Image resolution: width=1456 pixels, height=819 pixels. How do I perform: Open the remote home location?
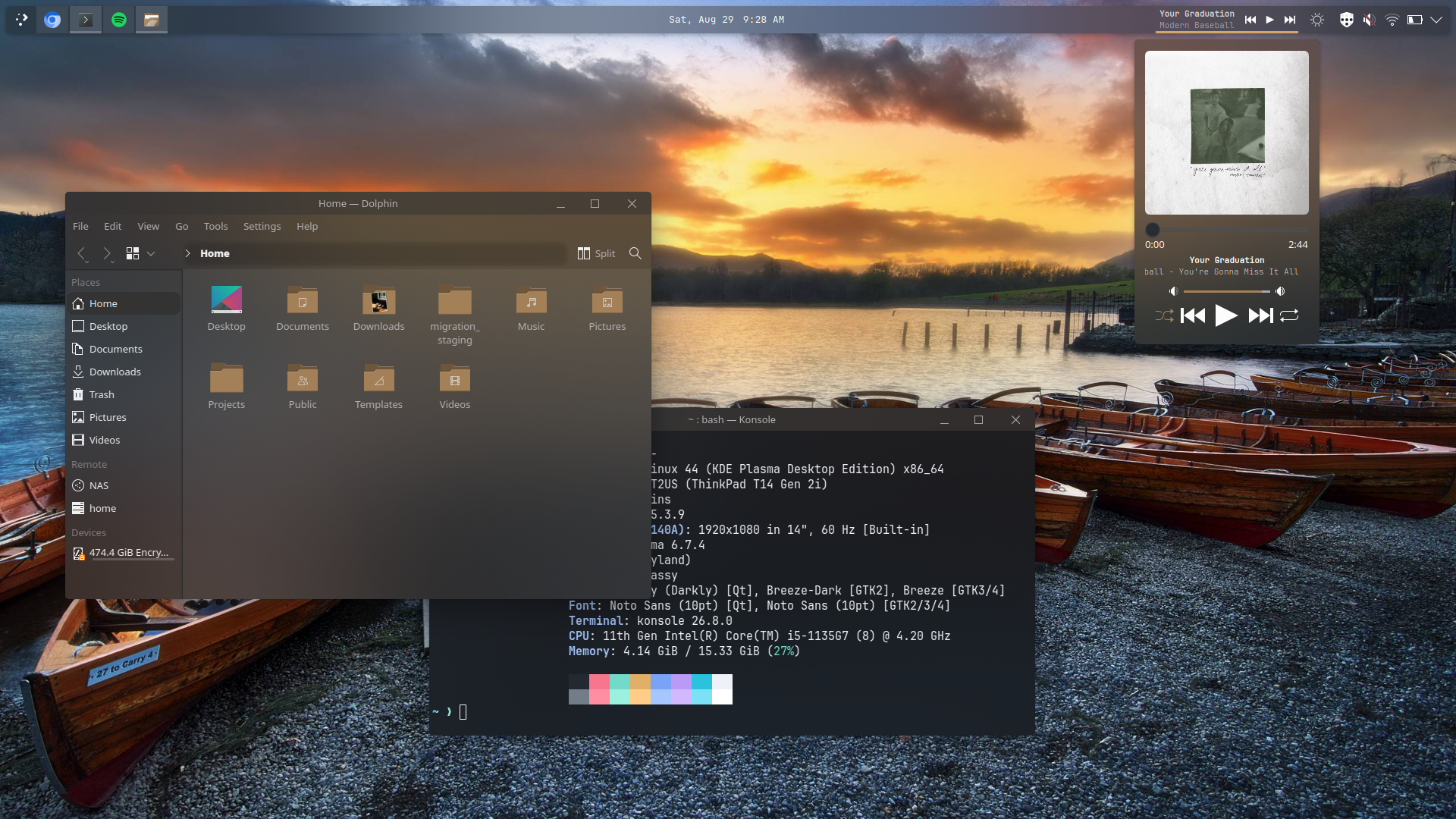click(124, 508)
